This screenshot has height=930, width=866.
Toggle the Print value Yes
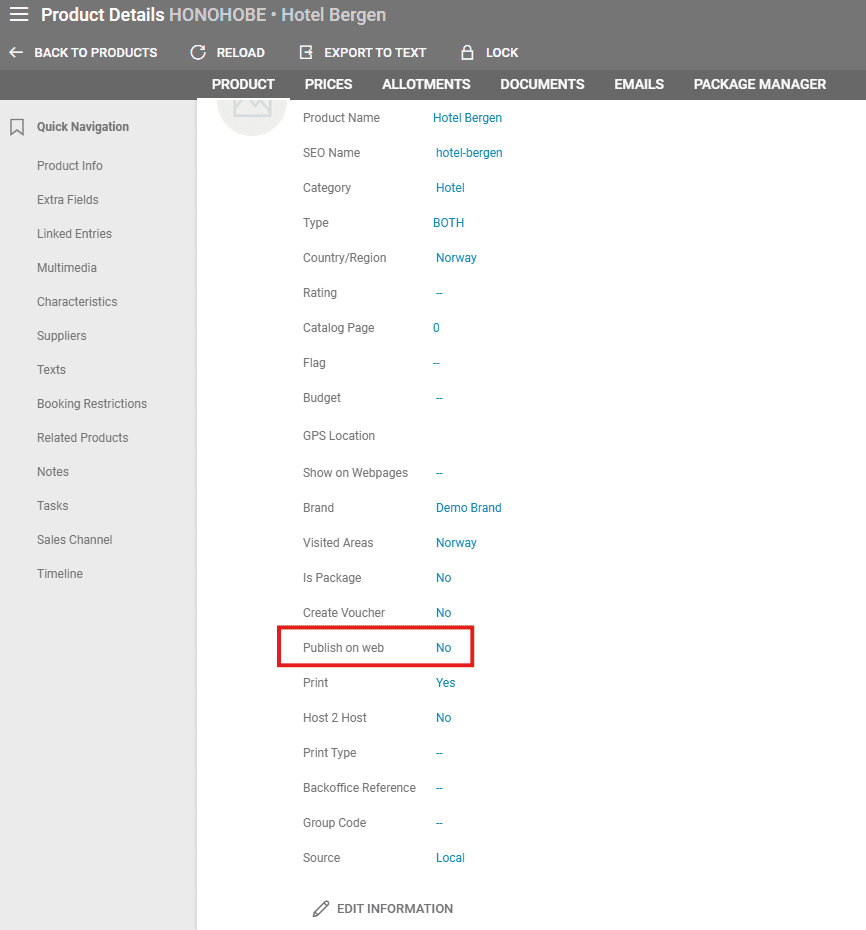click(445, 683)
